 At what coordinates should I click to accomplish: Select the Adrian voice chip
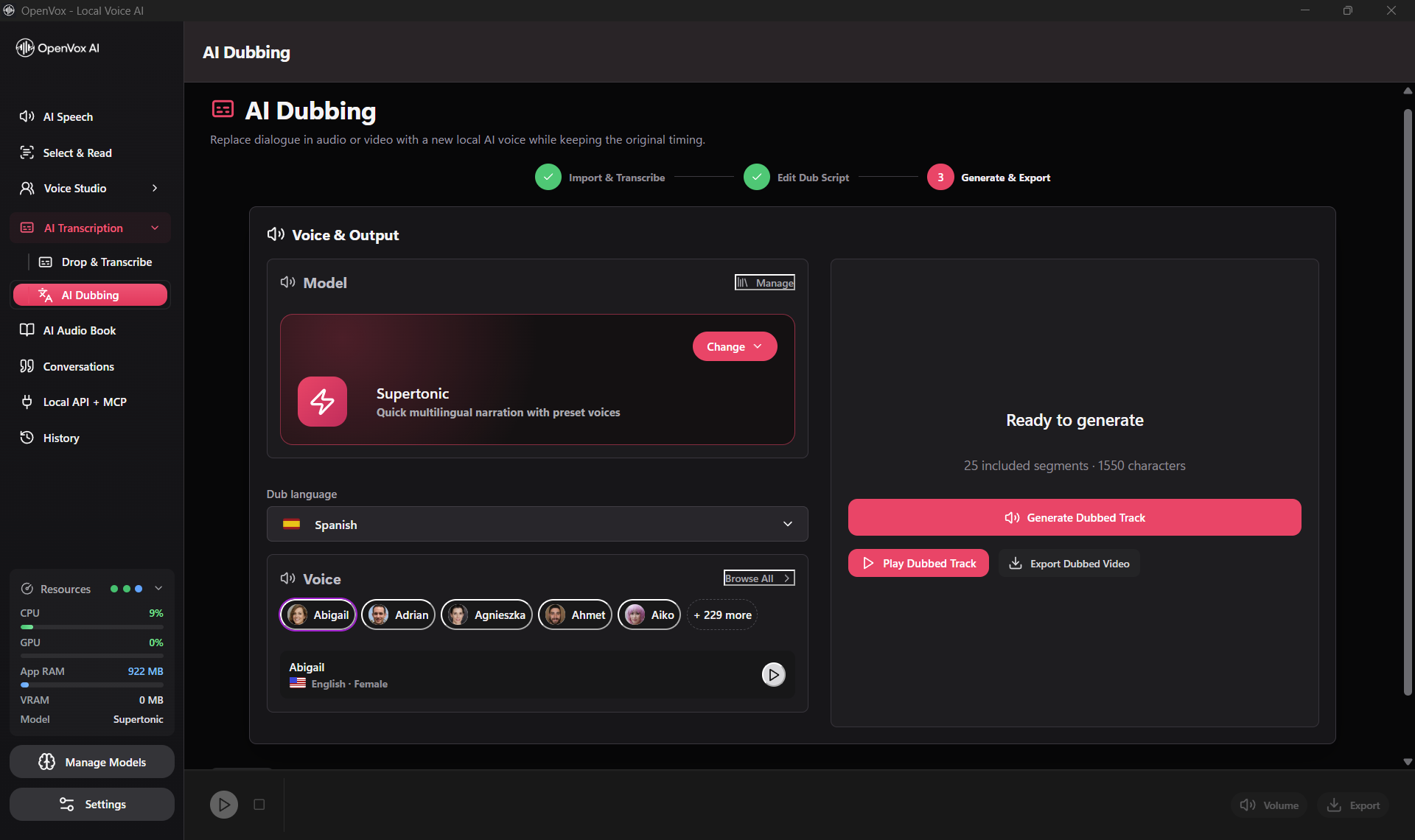click(x=398, y=615)
